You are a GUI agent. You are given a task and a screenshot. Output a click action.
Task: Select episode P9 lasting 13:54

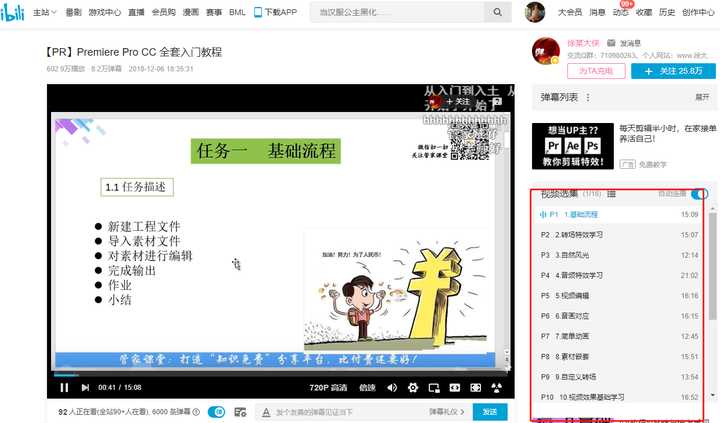[x=620, y=377]
